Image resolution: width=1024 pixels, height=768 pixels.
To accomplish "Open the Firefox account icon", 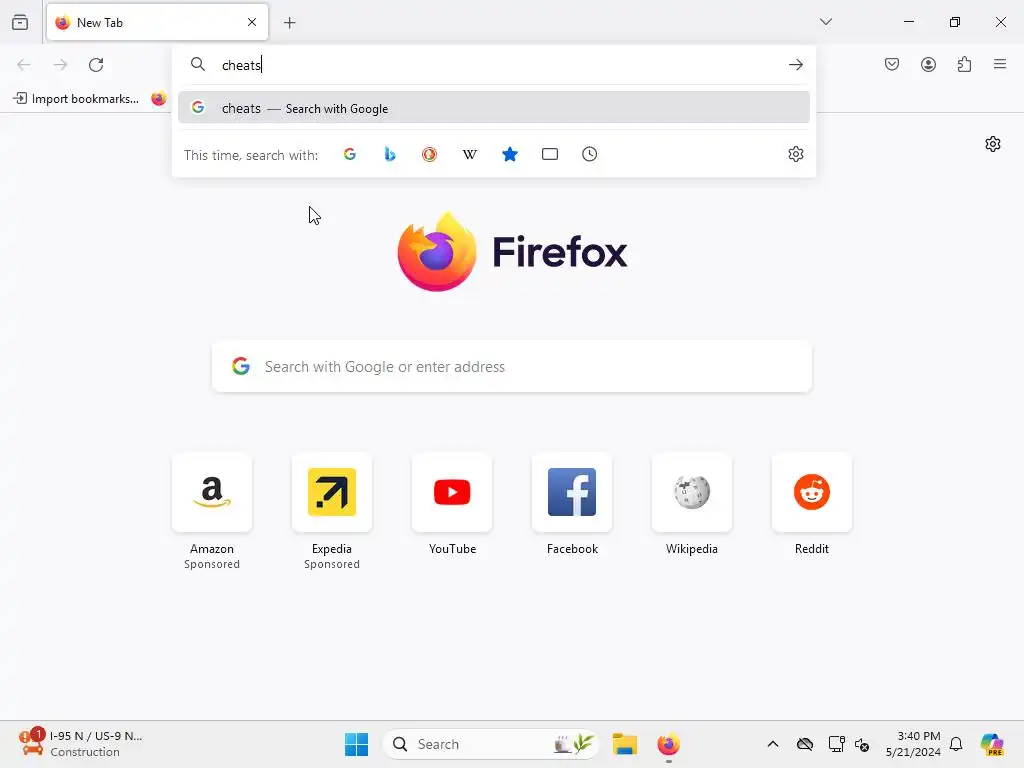I will (x=928, y=64).
